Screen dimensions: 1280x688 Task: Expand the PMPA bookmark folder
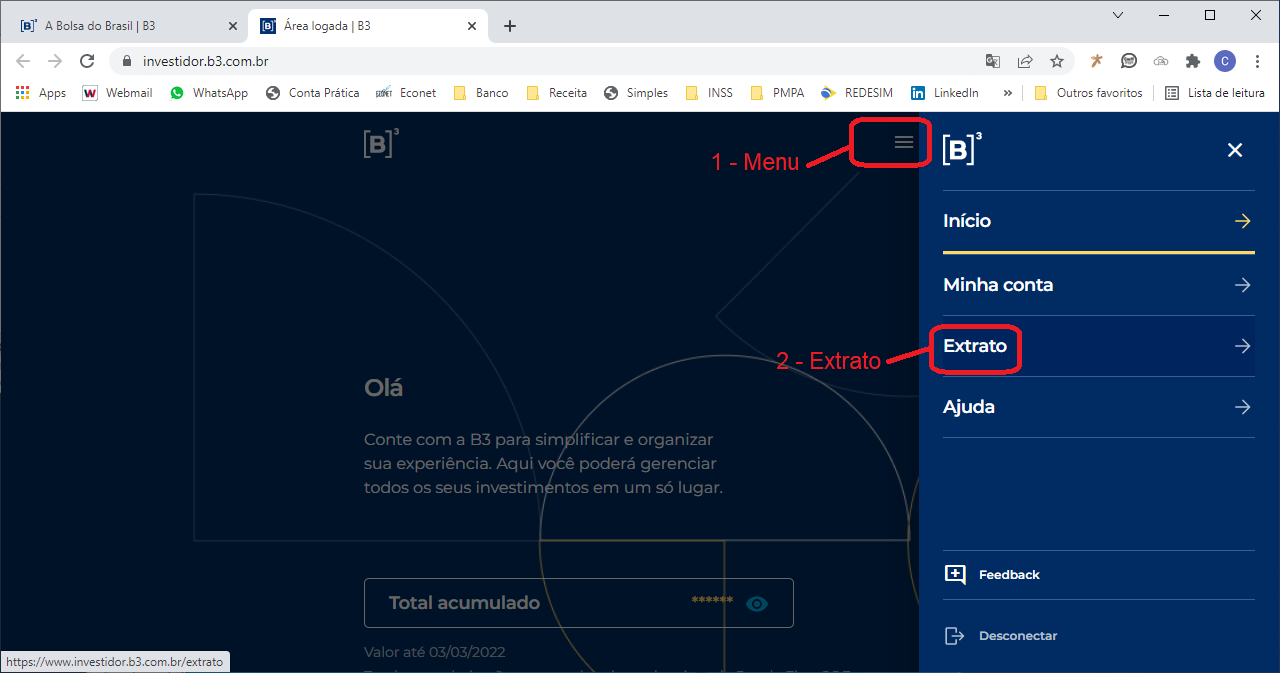coord(776,93)
